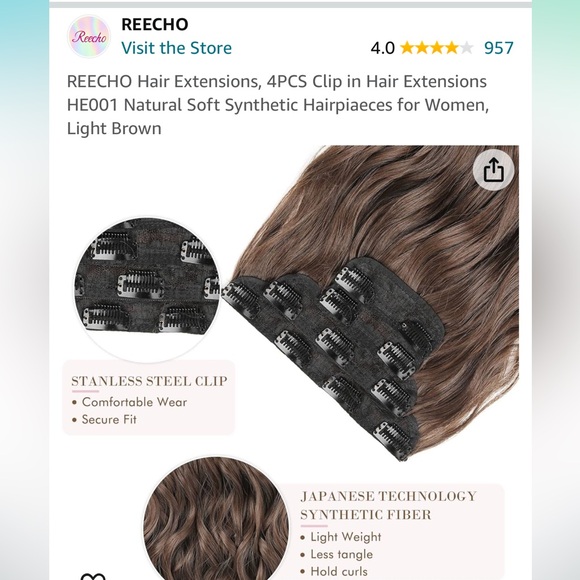The width and height of the screenshot is (580, 580).
Task: Click the STANLESS STEEL CLIP heading
Action: tap(149, 381)
